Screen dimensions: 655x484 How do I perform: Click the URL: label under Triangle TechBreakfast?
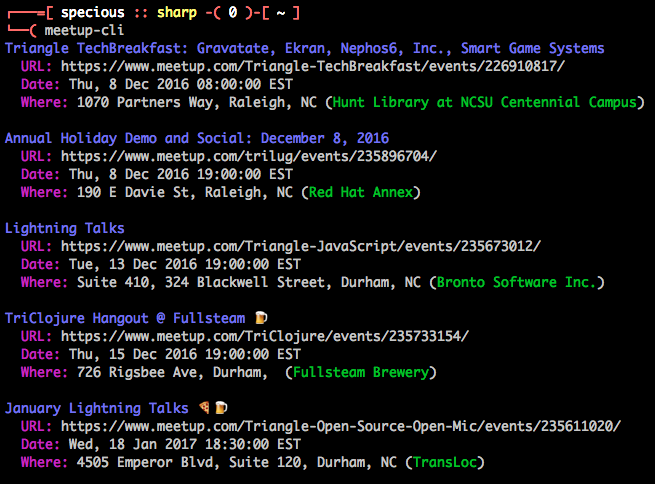pos(36,66)
